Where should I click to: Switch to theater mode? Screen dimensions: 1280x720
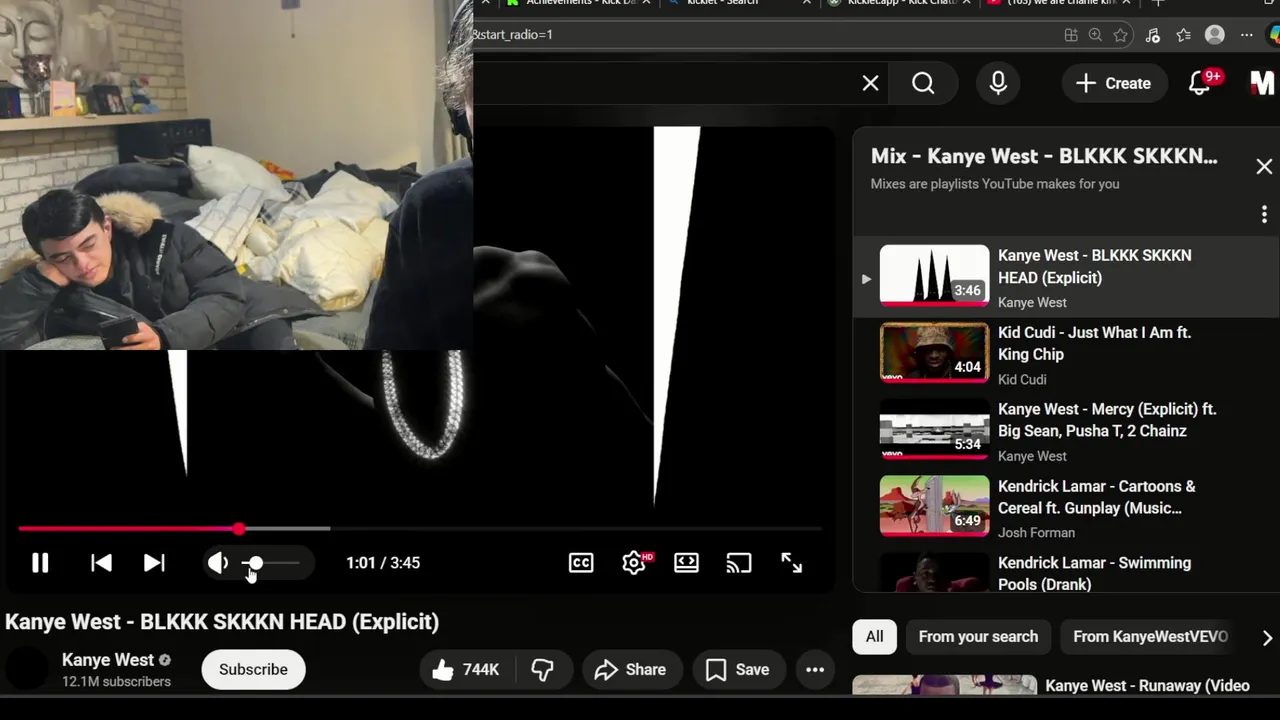point(686,563)
